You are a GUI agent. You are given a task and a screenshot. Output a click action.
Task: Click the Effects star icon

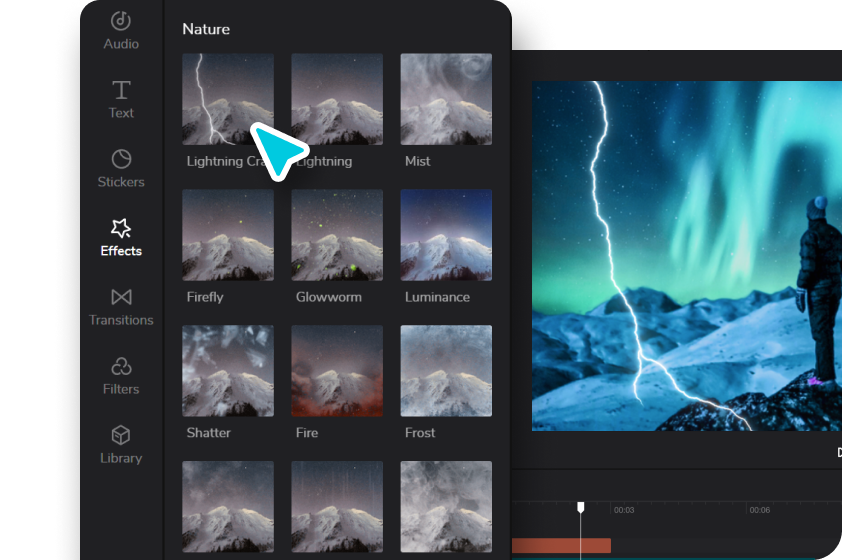(x=121, y=228)
